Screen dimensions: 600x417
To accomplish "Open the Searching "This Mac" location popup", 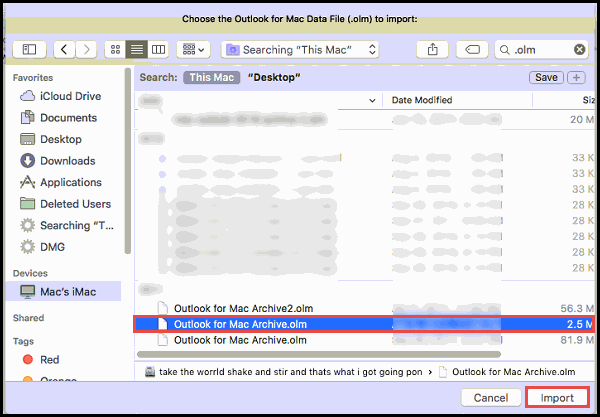I will [x=300, y=50].
